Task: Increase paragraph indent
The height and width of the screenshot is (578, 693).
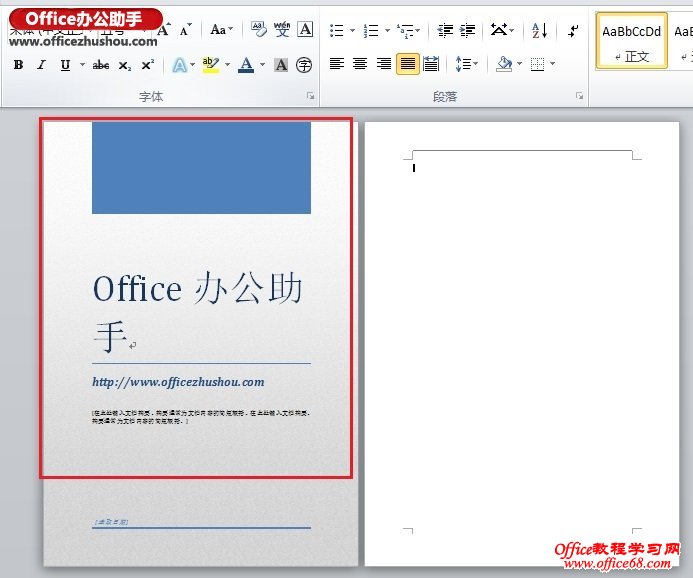Action: click(x=467, y=30)
